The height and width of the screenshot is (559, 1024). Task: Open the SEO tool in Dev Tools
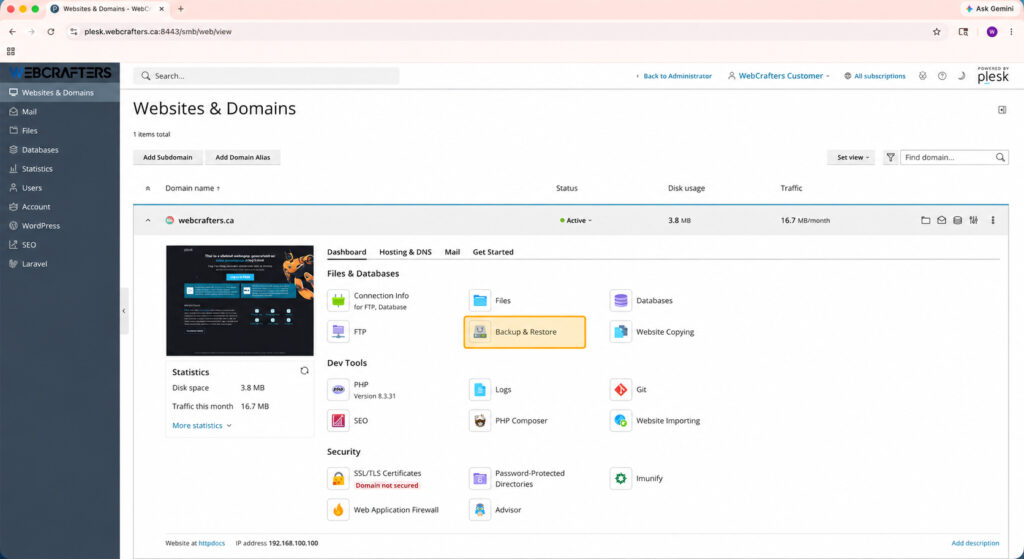tap(348, 421)
